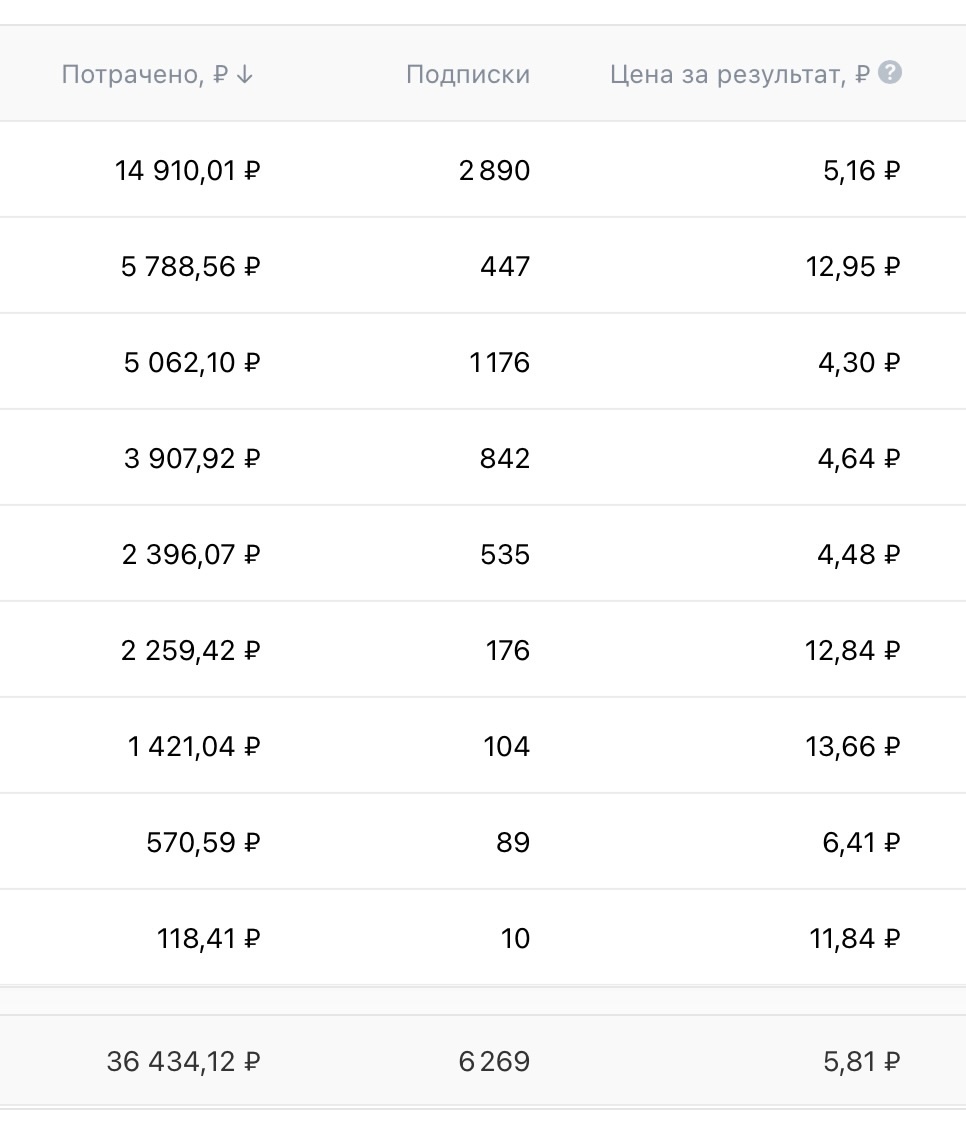Select the 447 subscriptions cell
This screenshot has width=966, height=1140.
(504, 267)
